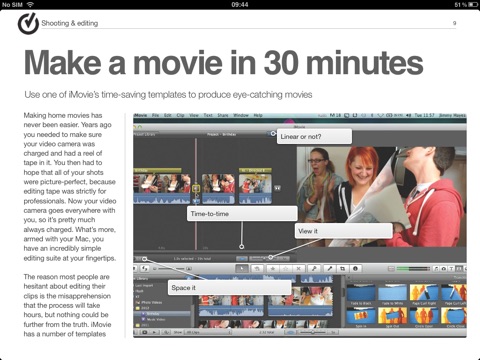This screenshot has height=360, width=480.
Task: Select the Fade to Black transition
Action: [361, 294]
